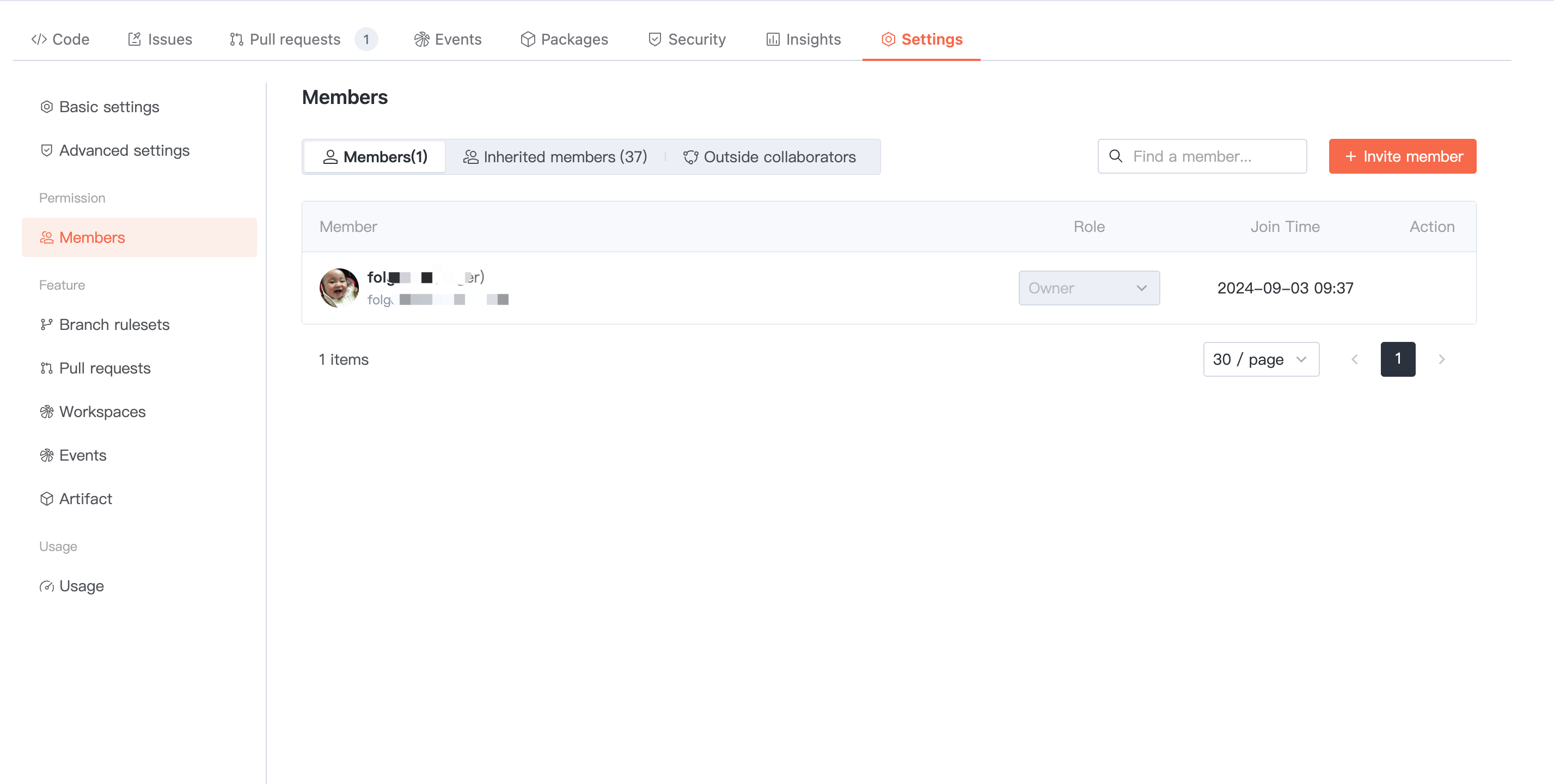The width and height of the screenshot is (1554, 784).
Task: Click the Security shield icon
Action: 654,39
